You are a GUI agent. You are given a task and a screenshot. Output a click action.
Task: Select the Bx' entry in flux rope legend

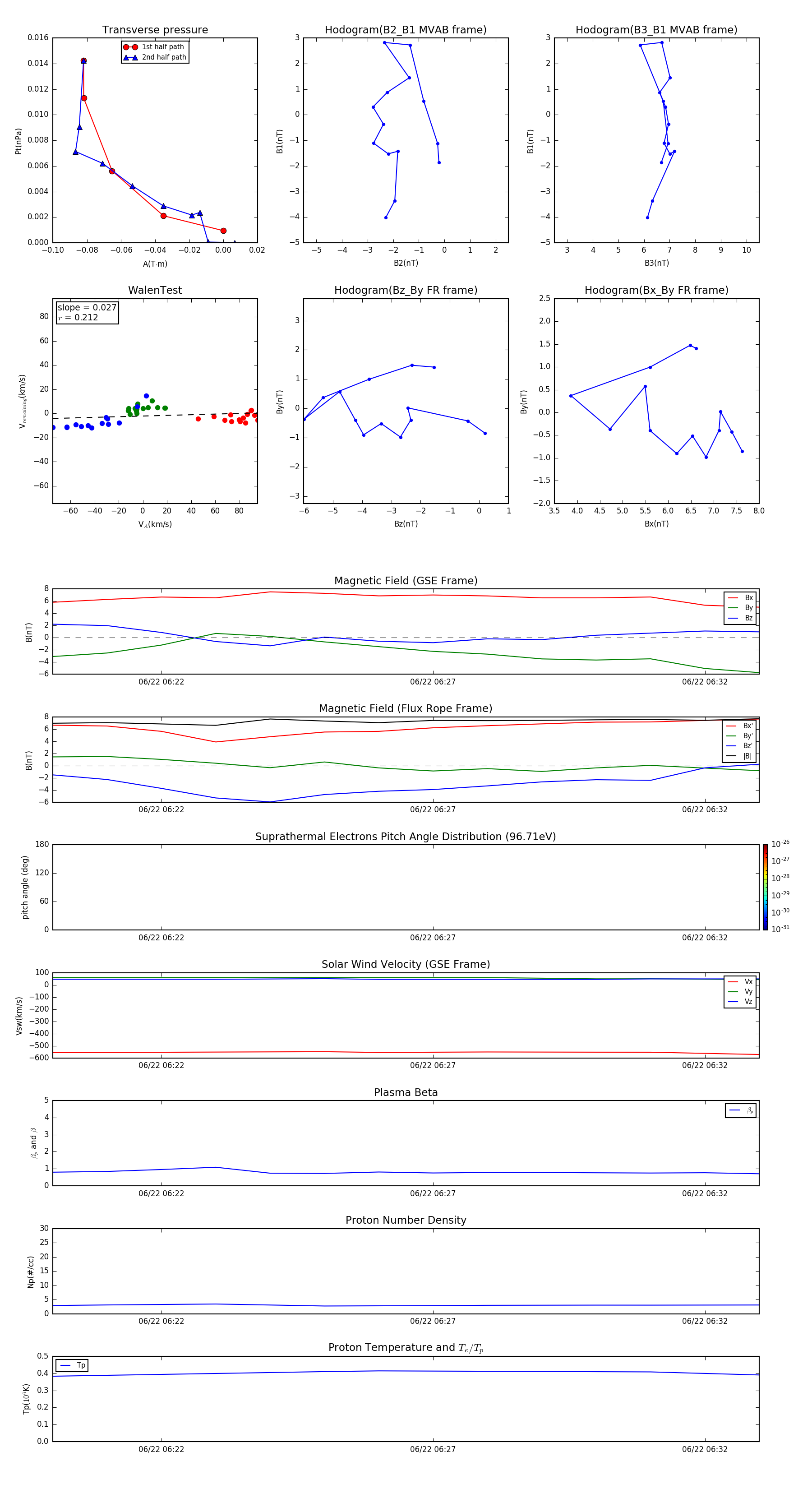coord(740,726)
